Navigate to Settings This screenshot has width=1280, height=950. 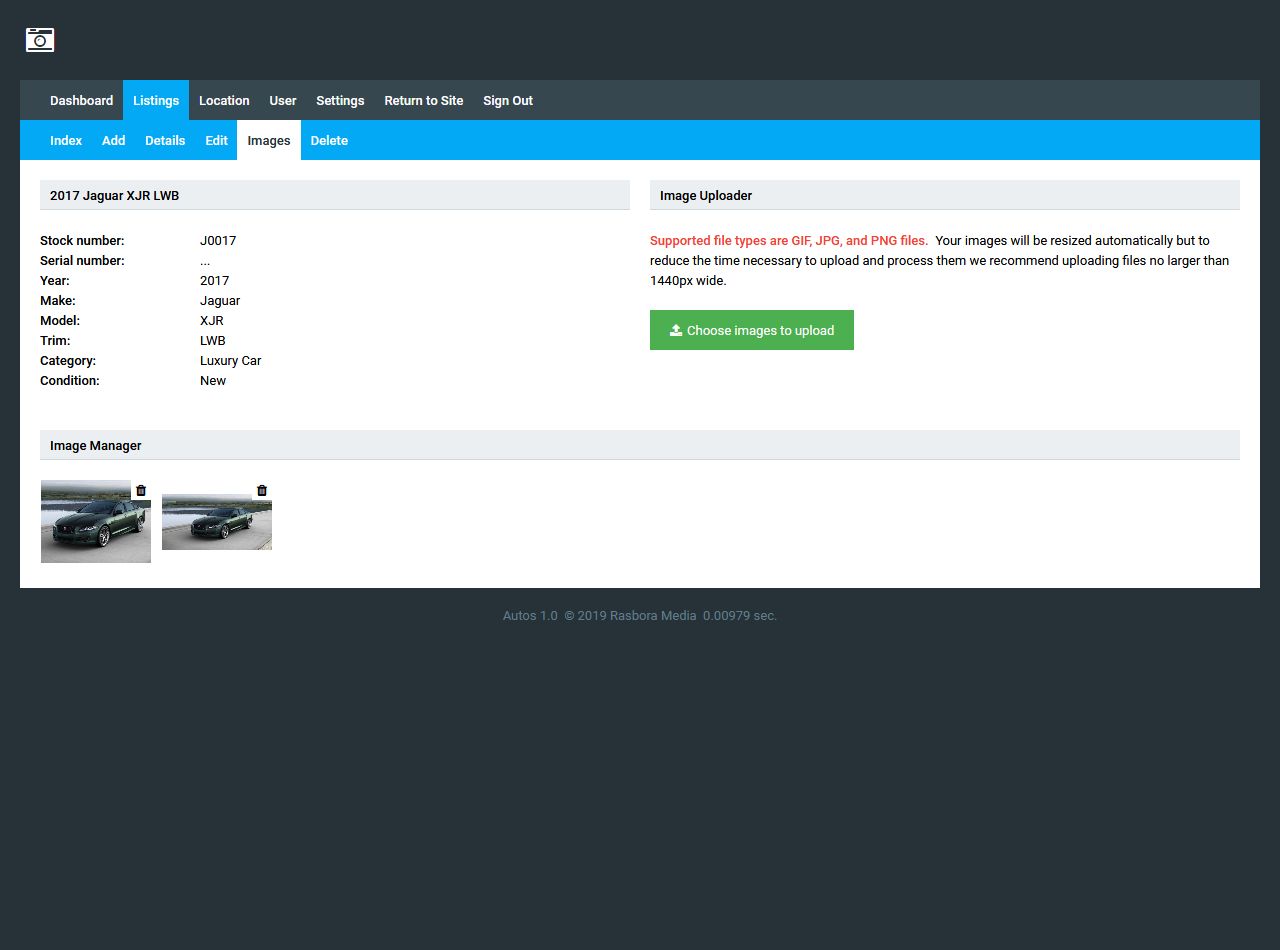coord(340,100)
